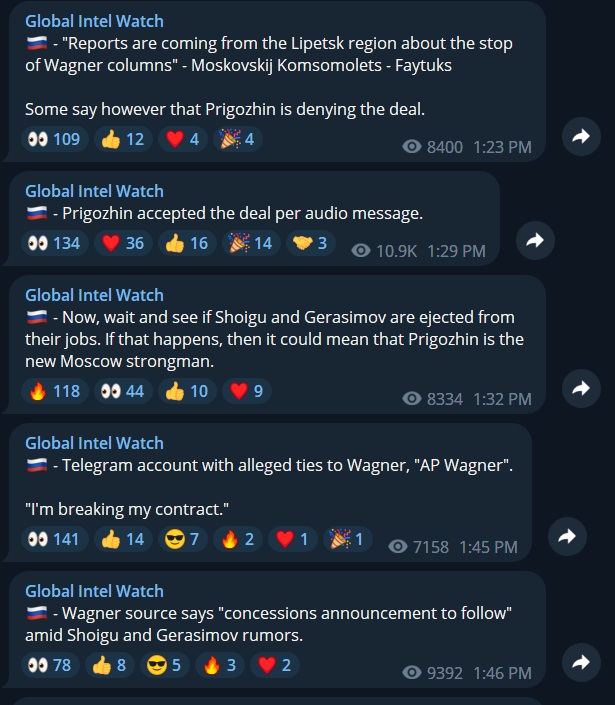This screenshot has height=705, width=615.
Task: Forward the Lipetsk region Wagner columns post
Action: (581, 137)
